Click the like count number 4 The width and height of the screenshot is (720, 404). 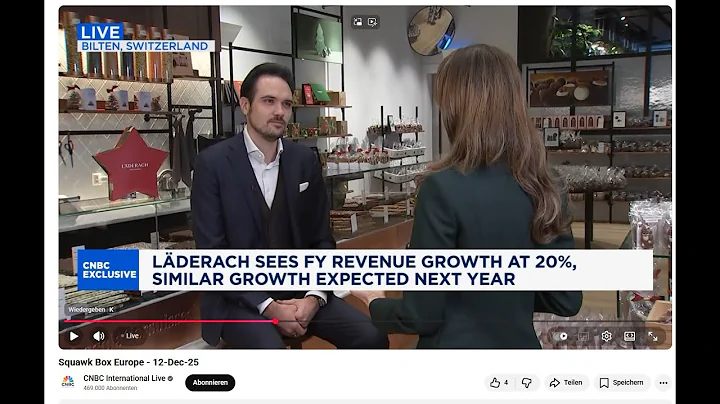(x=506, y=382)
